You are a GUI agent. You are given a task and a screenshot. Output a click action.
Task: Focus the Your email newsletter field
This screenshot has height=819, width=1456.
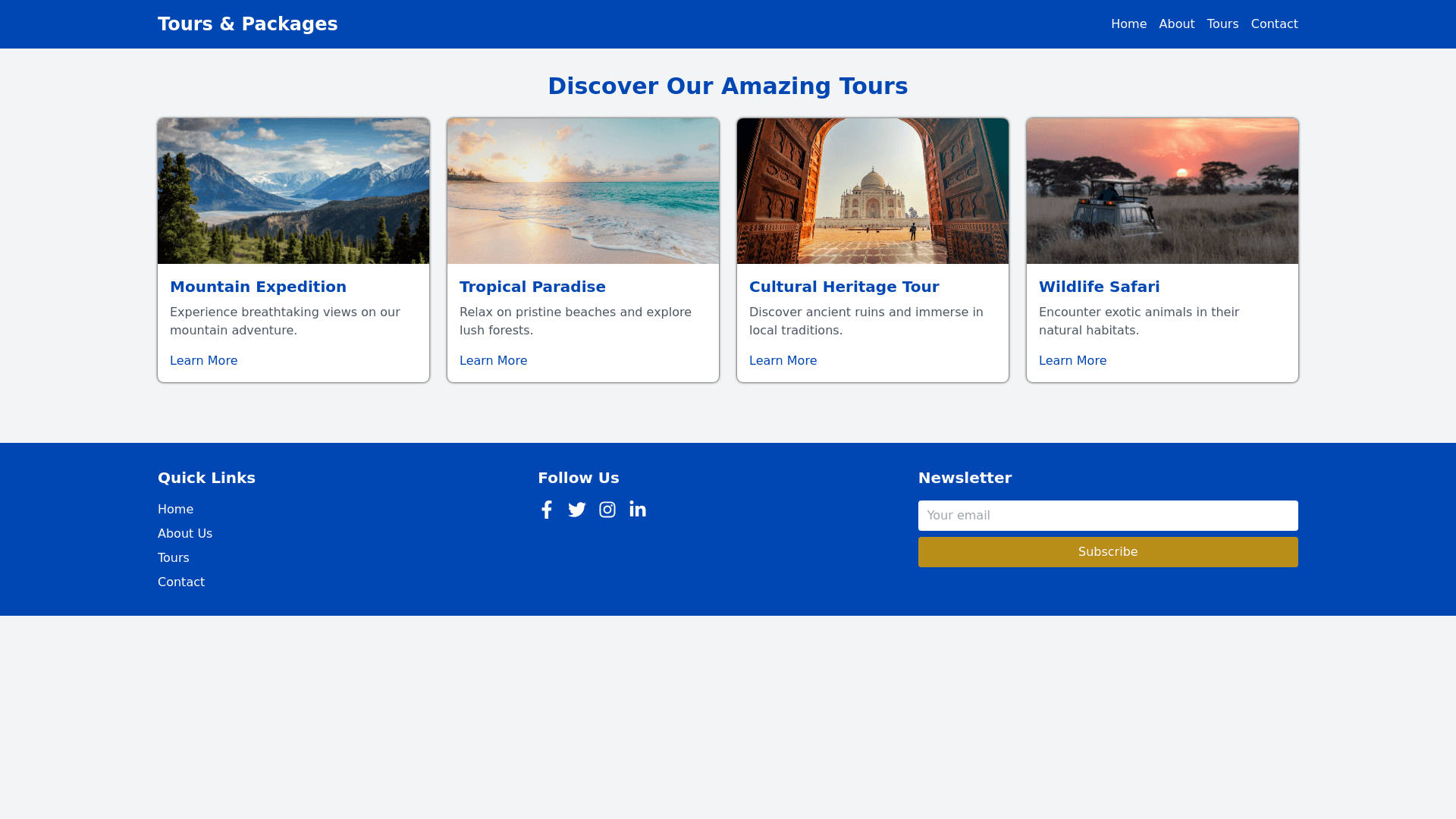coord(1108,516)
